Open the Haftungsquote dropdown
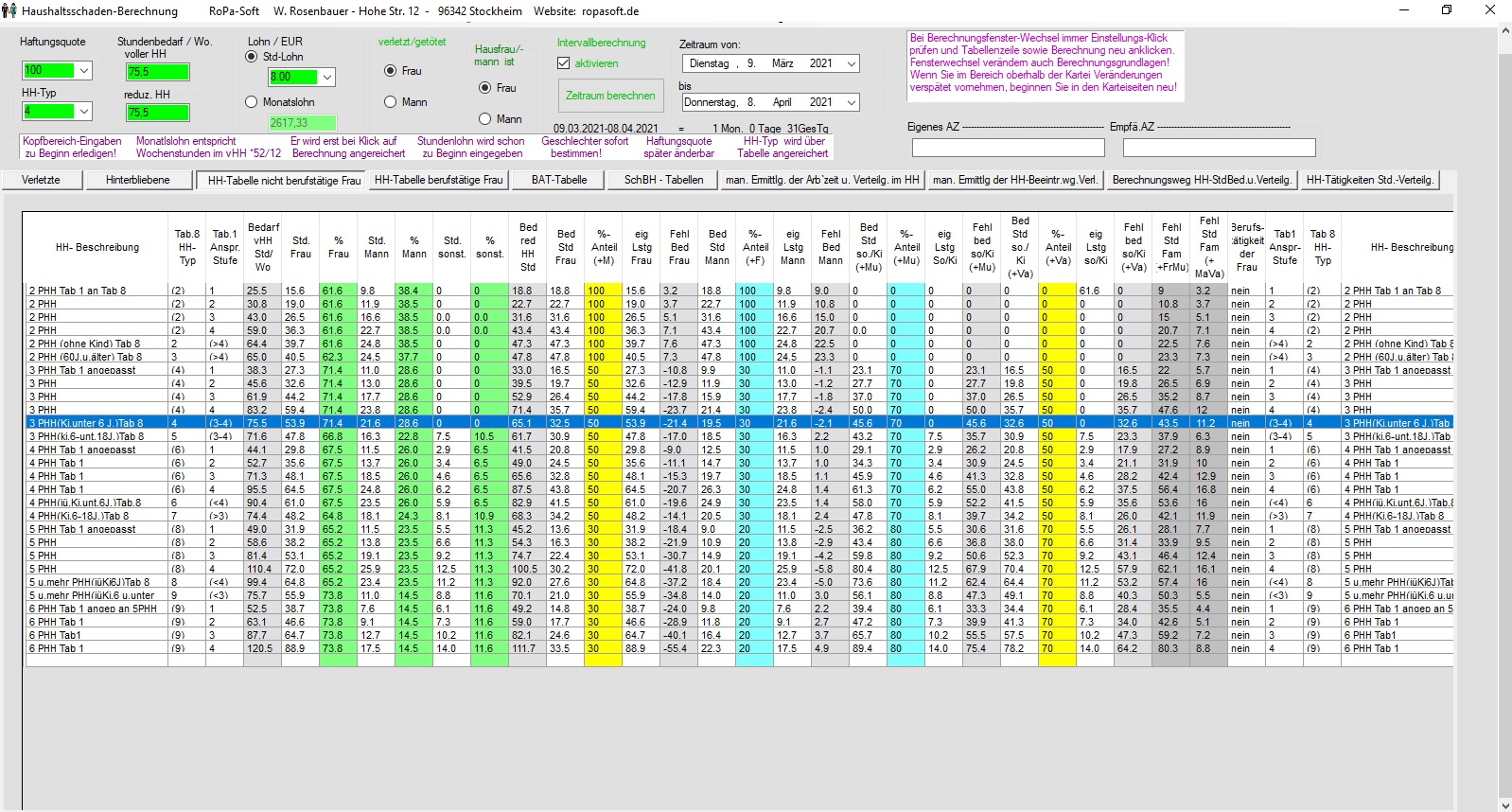1512x812 pixels. tap(84, 71)
